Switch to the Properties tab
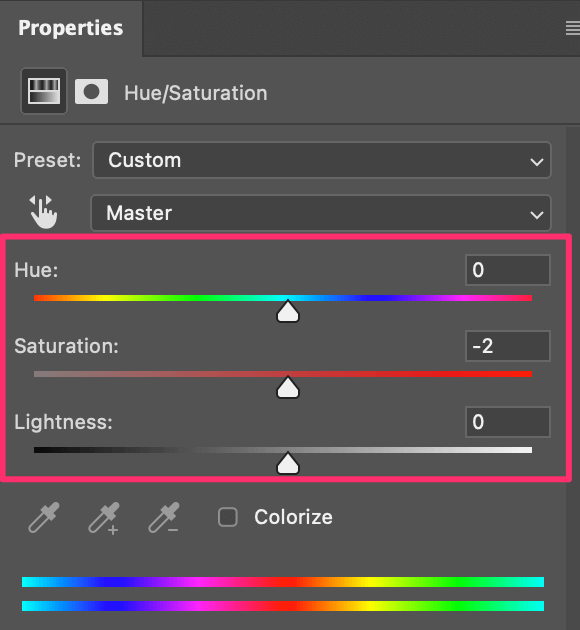 (x=71, y=28)
